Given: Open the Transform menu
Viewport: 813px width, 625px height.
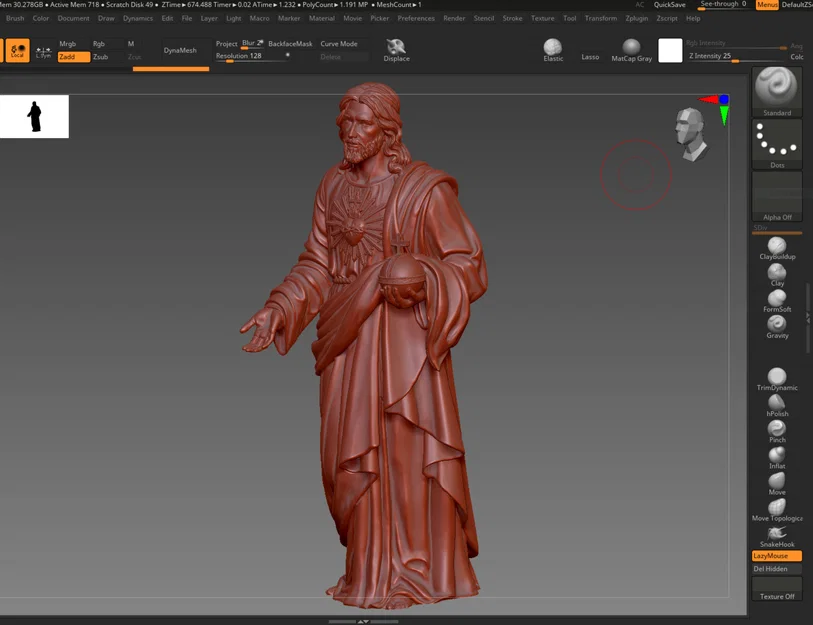Looking at the screenshot, I should point(600,18).
